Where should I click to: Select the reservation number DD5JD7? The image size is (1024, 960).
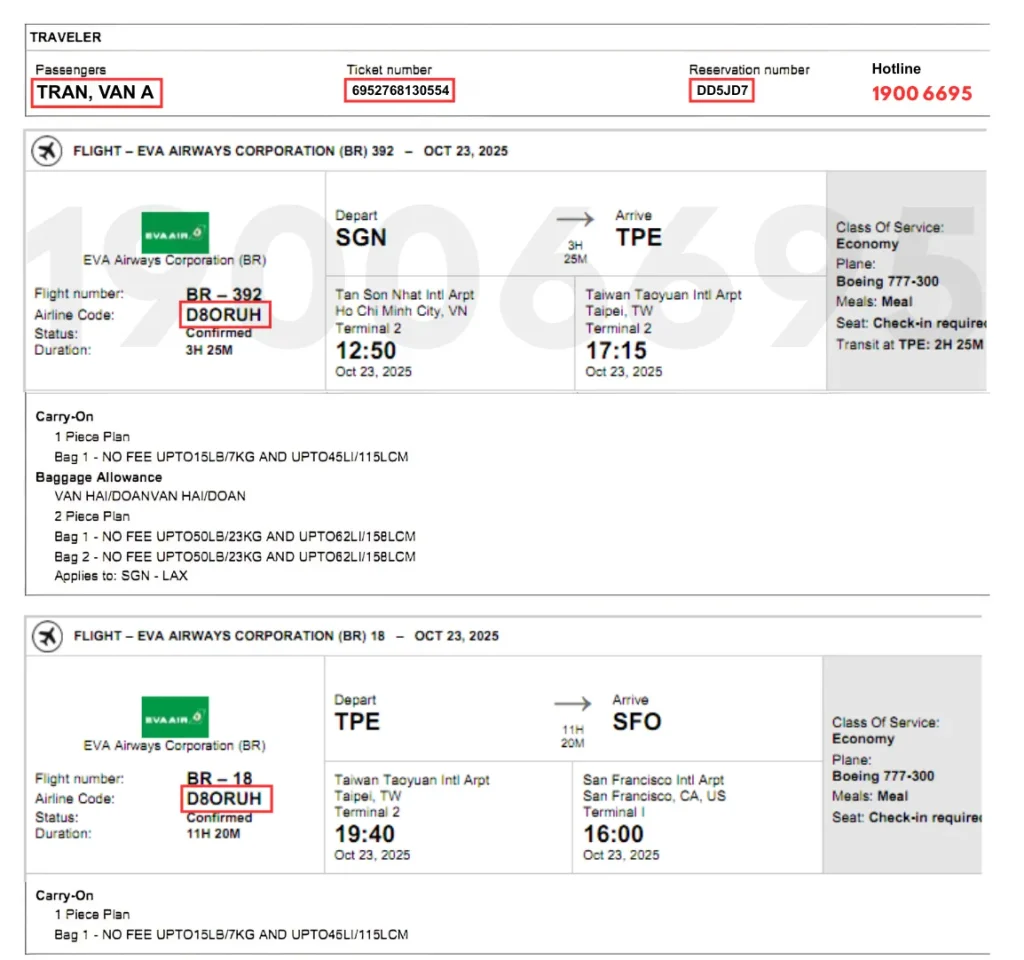722,88
